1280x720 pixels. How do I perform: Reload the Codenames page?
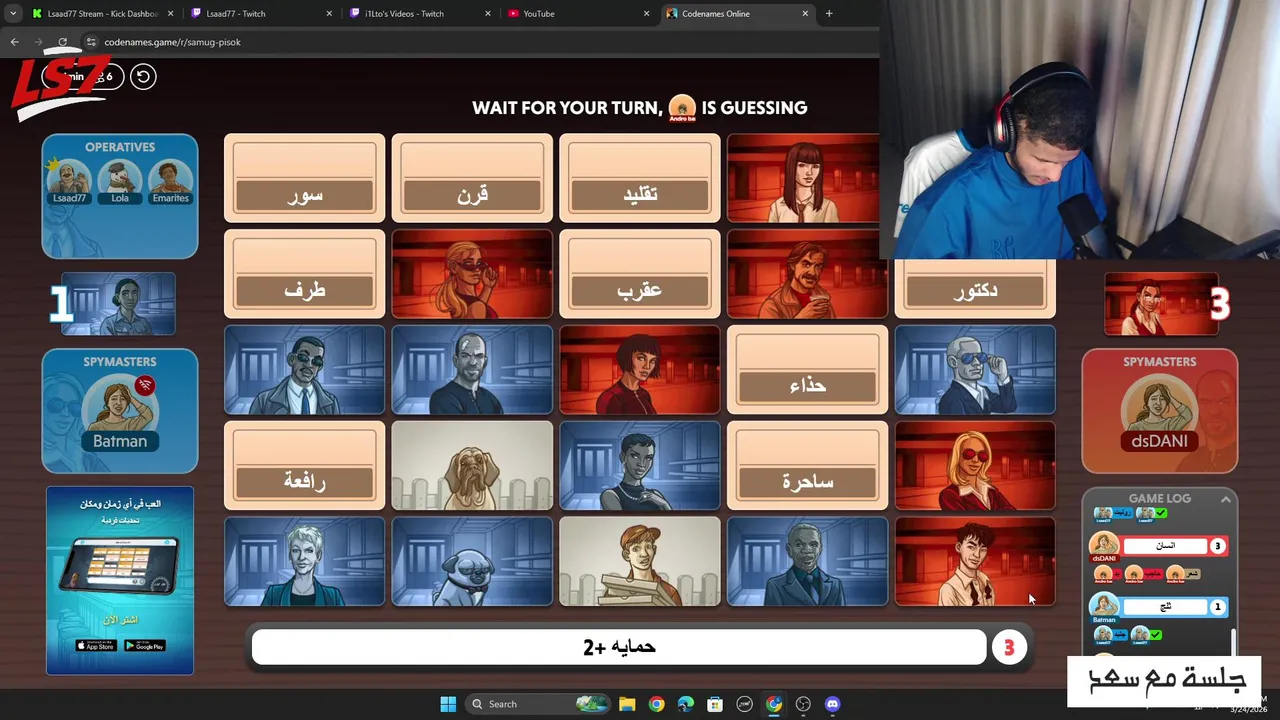(62, 42)
